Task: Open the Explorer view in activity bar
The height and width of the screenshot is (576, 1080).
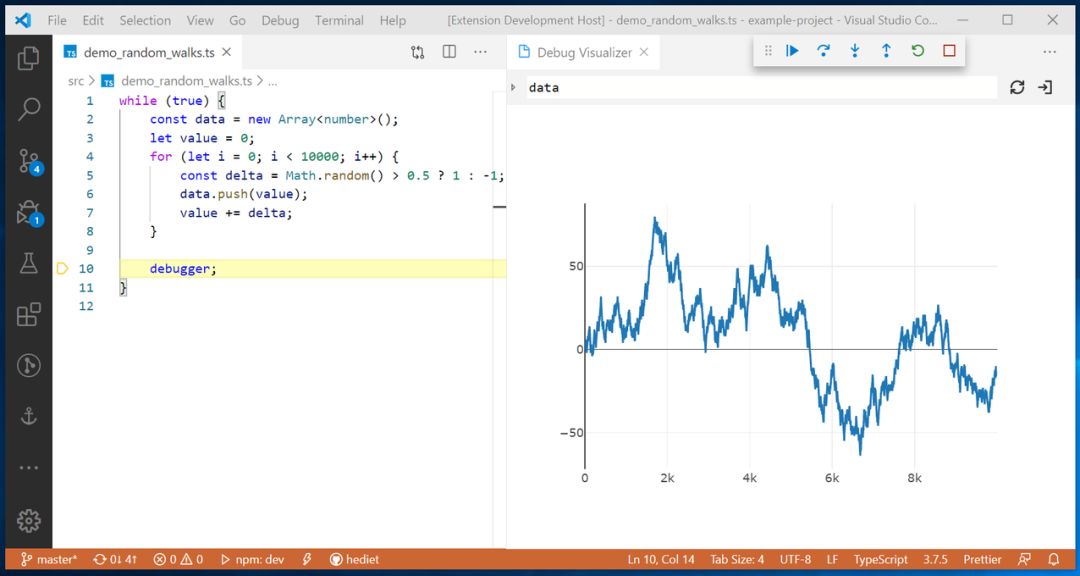Action: (x=28, y=58)
